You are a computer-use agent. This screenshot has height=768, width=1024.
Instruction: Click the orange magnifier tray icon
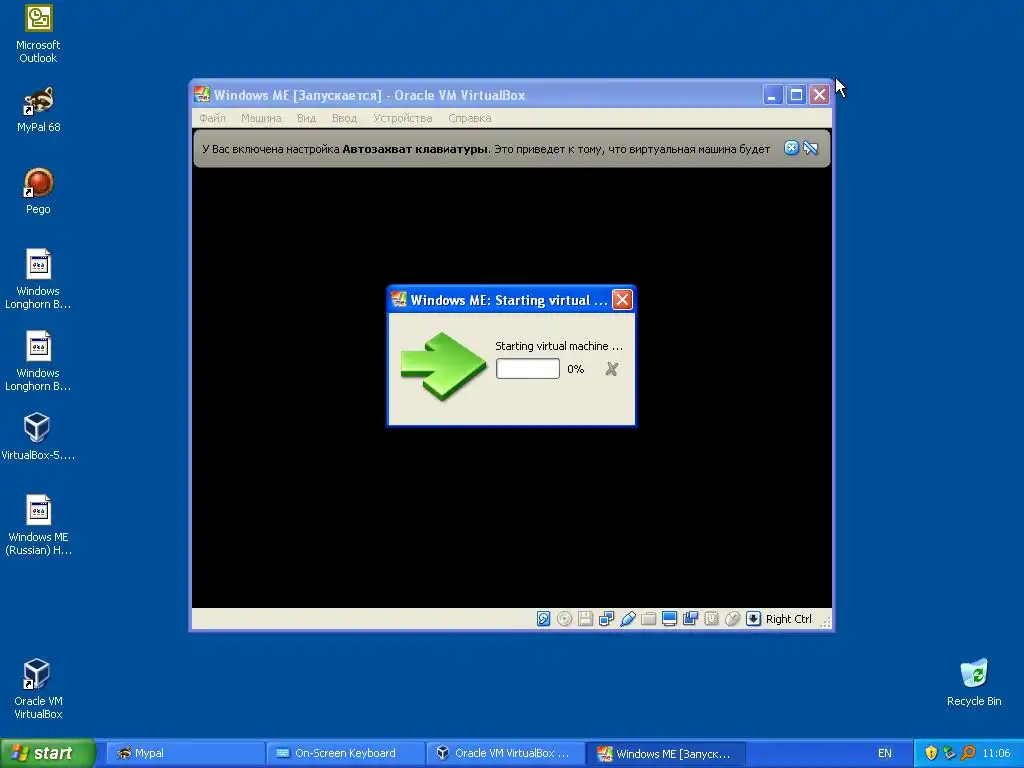click(968, 753)
